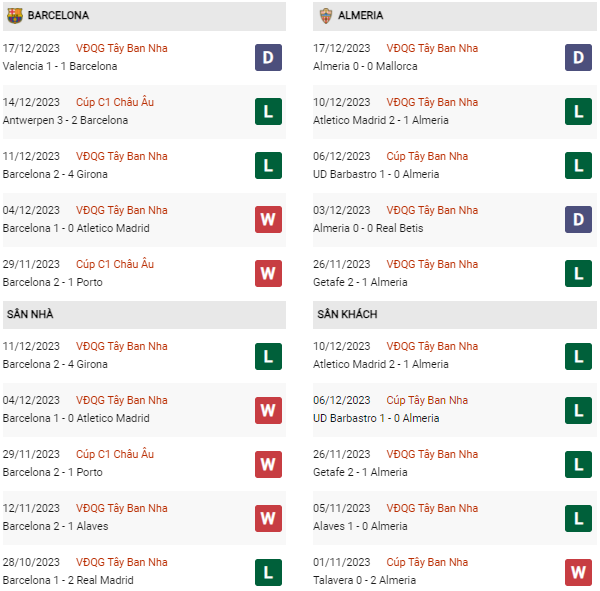
Task: Open the Valencia 1 - 1 Barcelona match
Action: (x=60, y=66)
